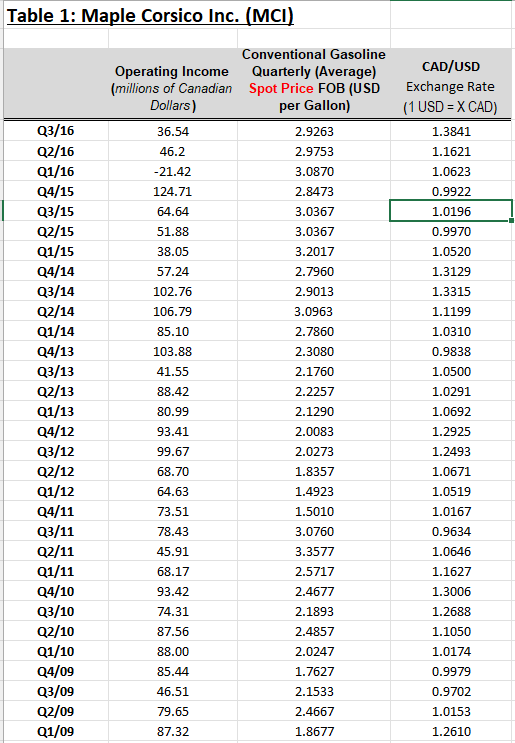The image size is (515, 743).
Task: Select the exchange rate cell 1.1050
Action: (x=451, y=631)
